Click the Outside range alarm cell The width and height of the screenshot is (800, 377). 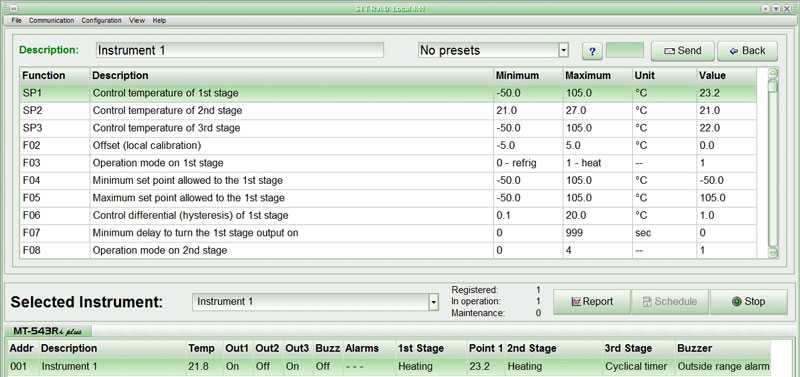tap(723, 366)
